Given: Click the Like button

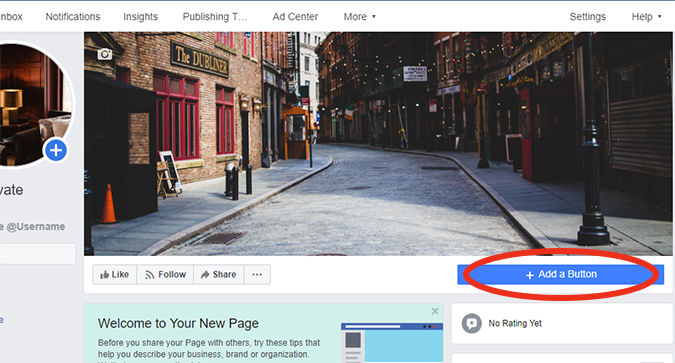Looking at the screenshot, I should pos(115,274).
